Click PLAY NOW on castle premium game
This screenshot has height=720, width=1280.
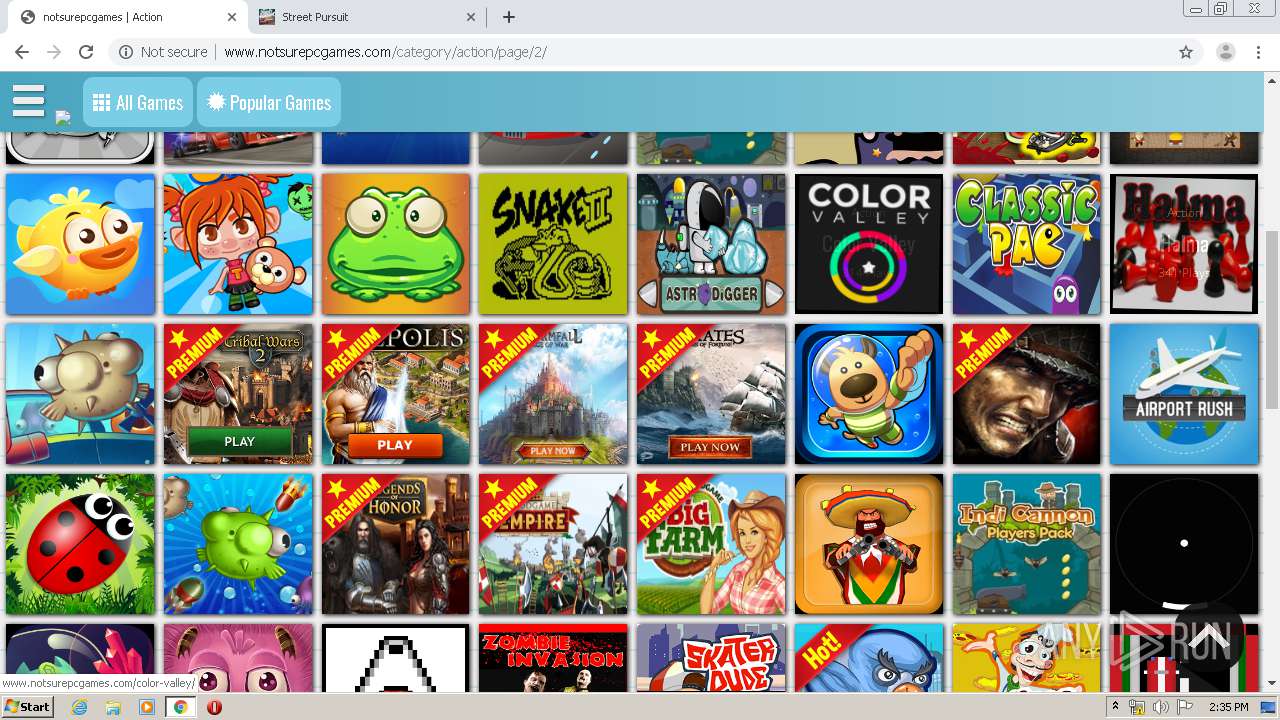coord(553,450)
